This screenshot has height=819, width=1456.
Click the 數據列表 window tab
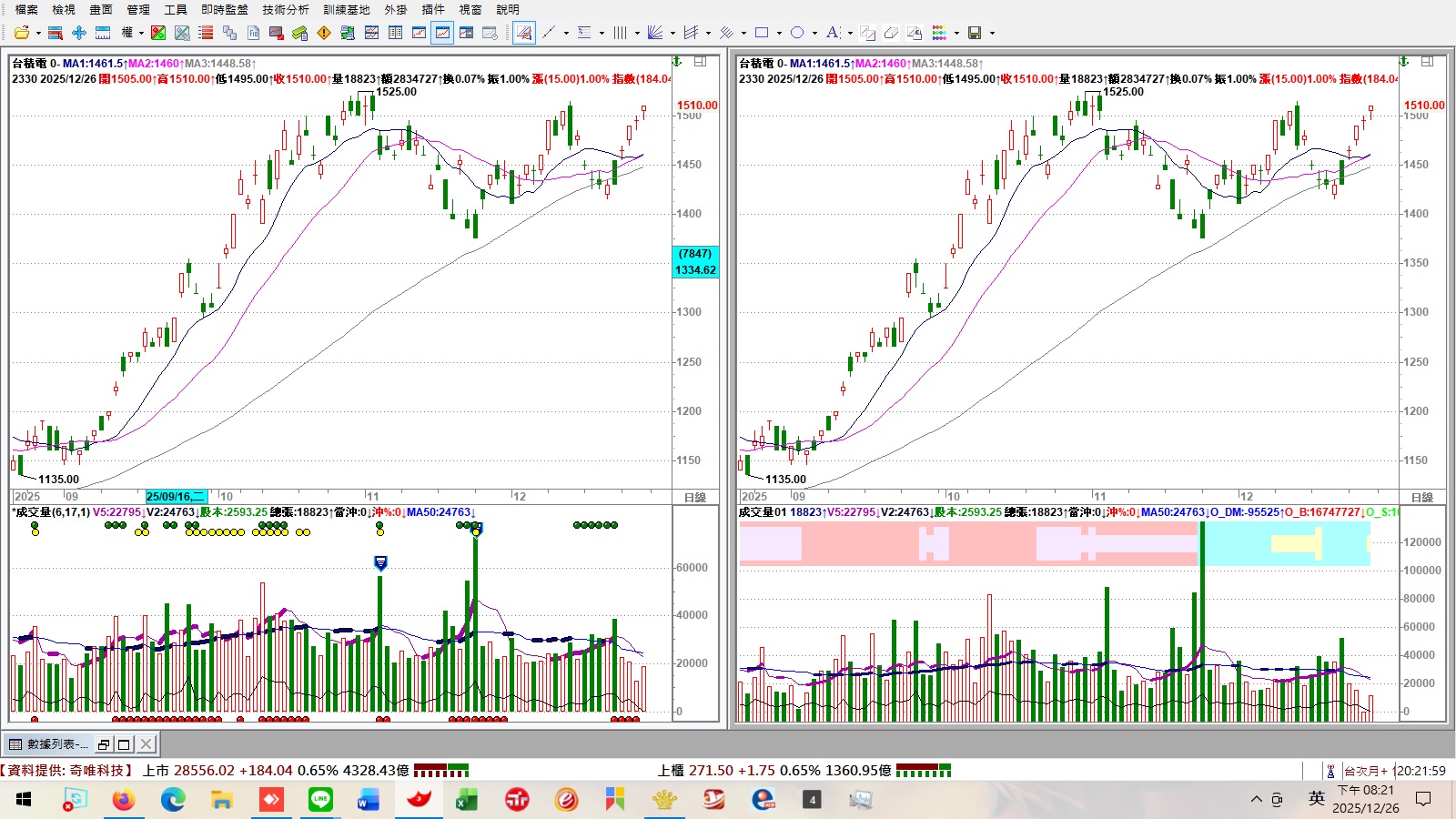click(49, 744)
